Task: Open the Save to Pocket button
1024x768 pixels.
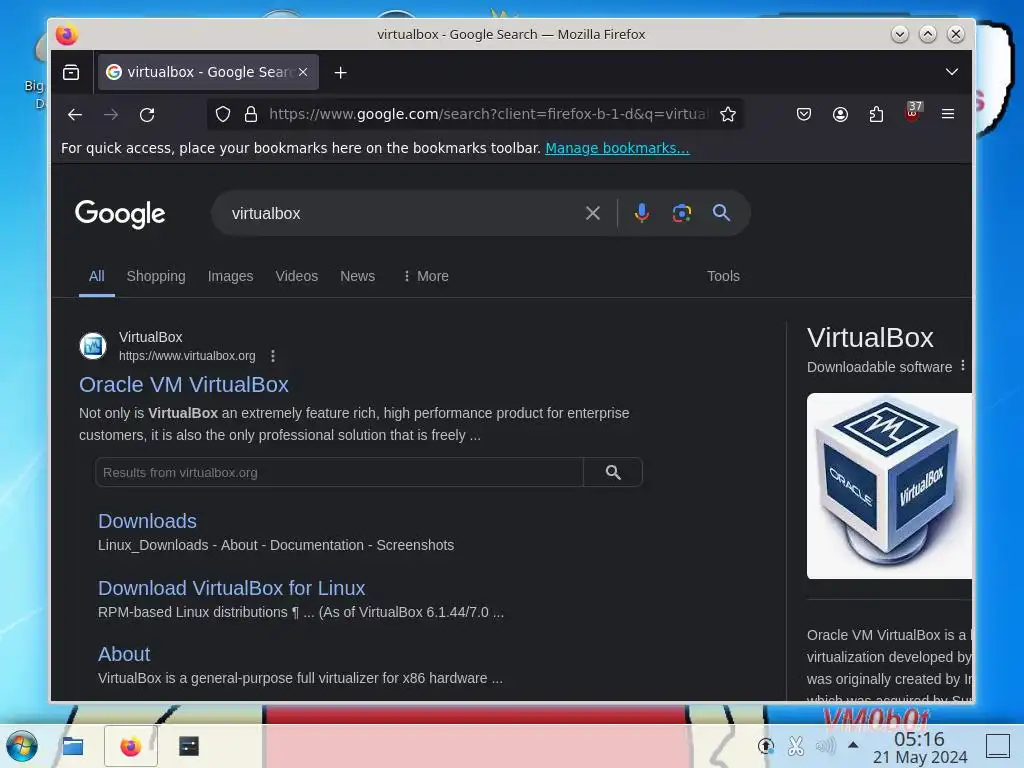Action: (x=804, y=114)
